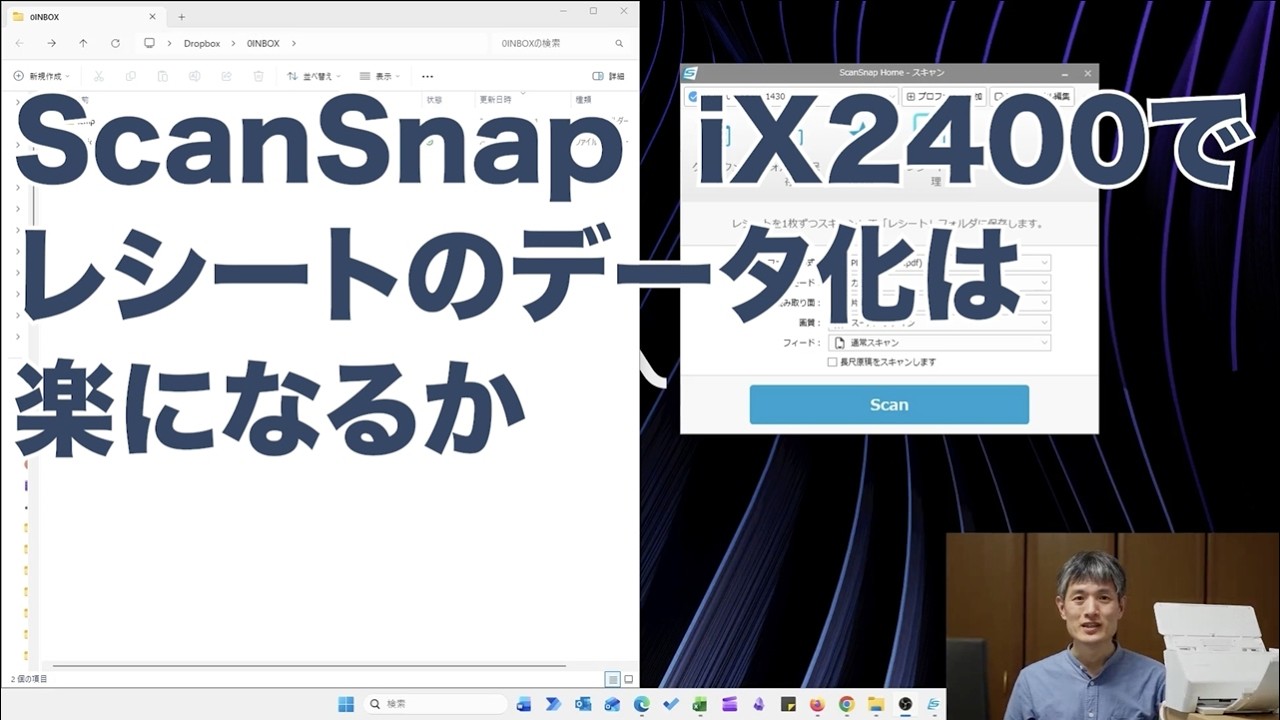Click the Paste icon in Explorer toolbar

[162, 76]
